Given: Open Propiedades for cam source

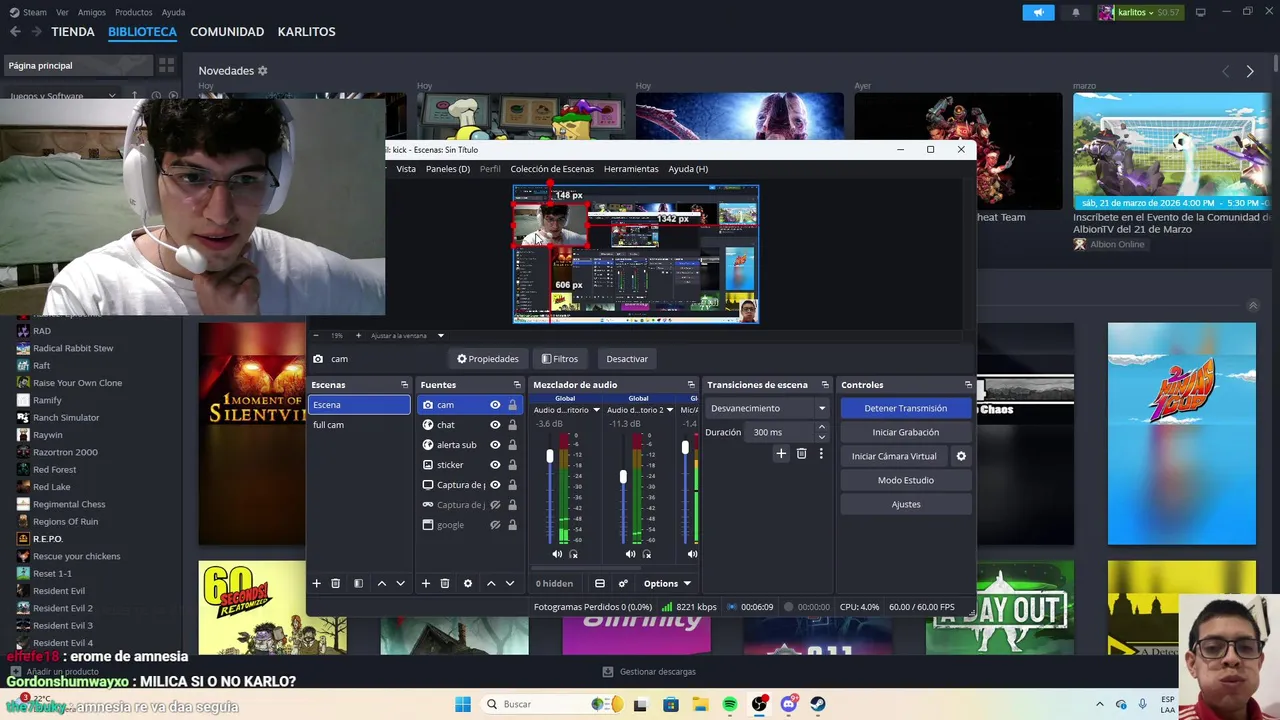Looking at the screenshot, I should (488, 359).
